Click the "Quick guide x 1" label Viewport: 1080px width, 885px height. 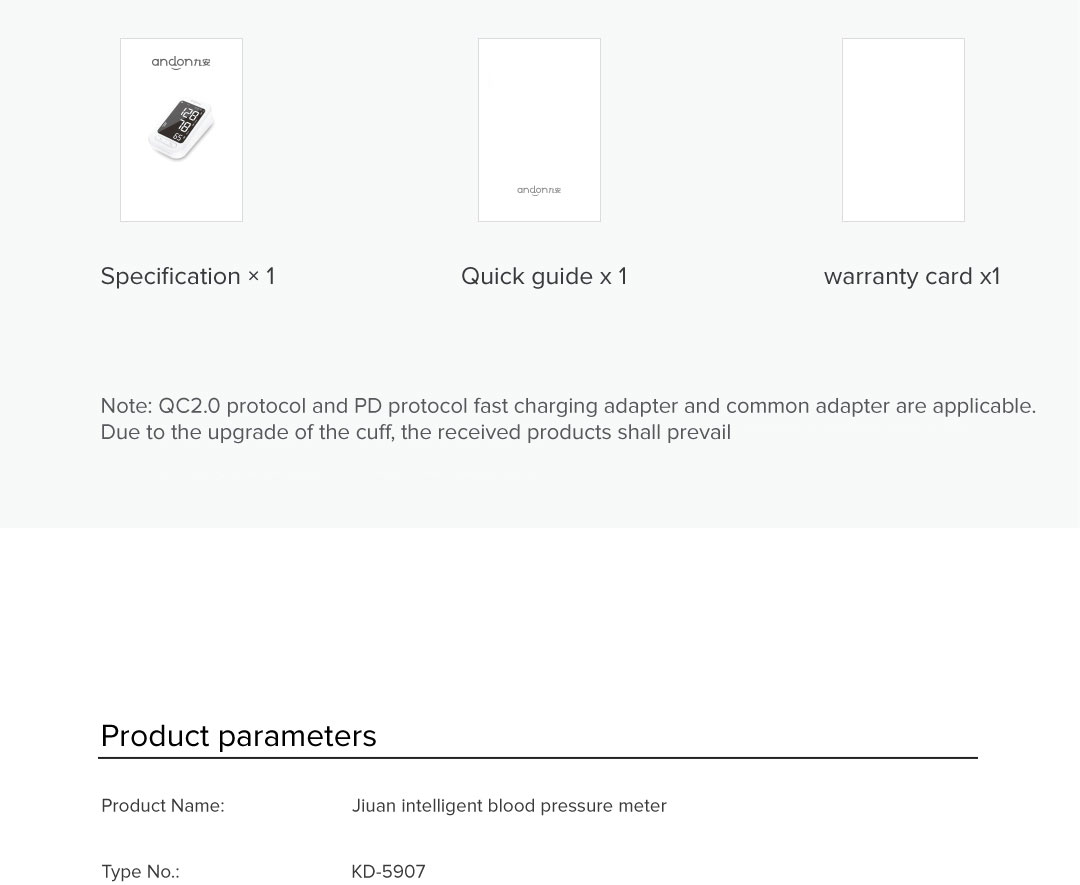(x=544, y=276)
